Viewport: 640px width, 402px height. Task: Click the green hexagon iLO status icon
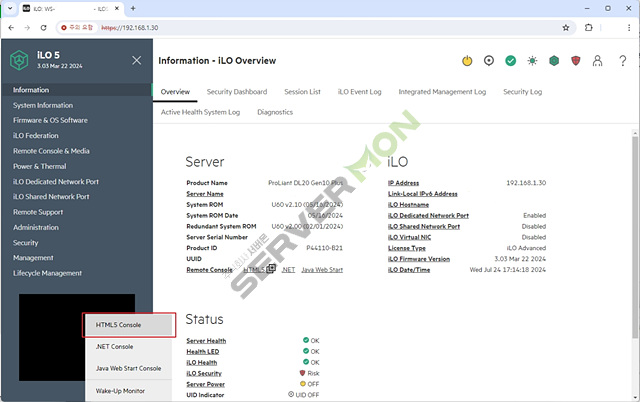click(554, 61)
